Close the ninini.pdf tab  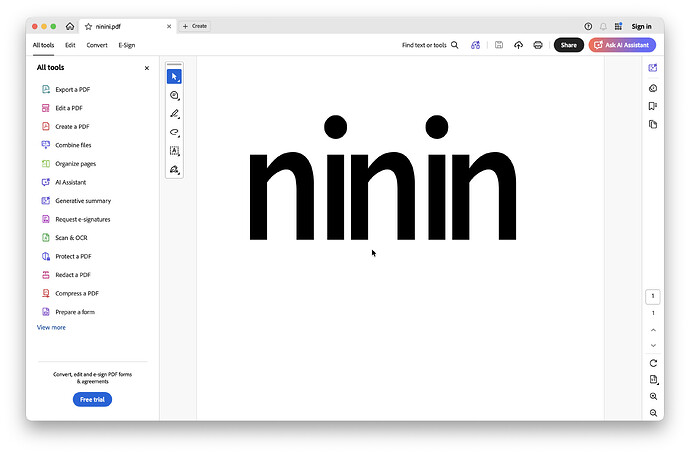point(169,26)
